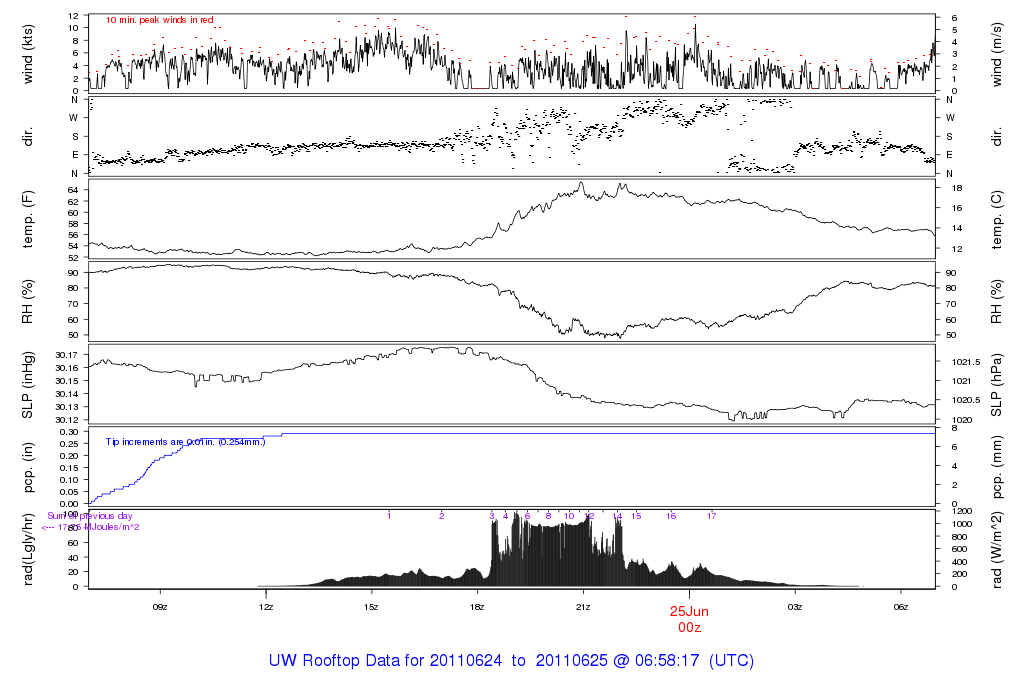1024x700 pixels.
Task: Click the 03z time axis label
Action: 795,606
